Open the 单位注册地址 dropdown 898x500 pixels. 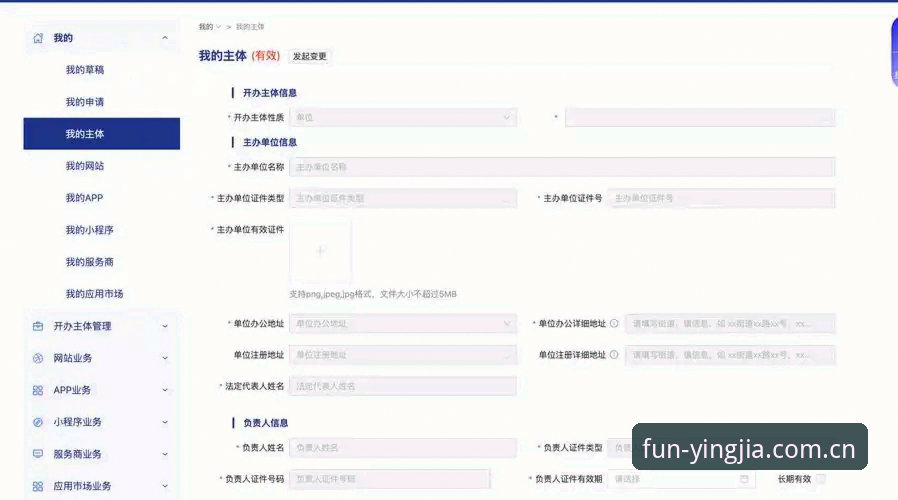click(403, 355)
